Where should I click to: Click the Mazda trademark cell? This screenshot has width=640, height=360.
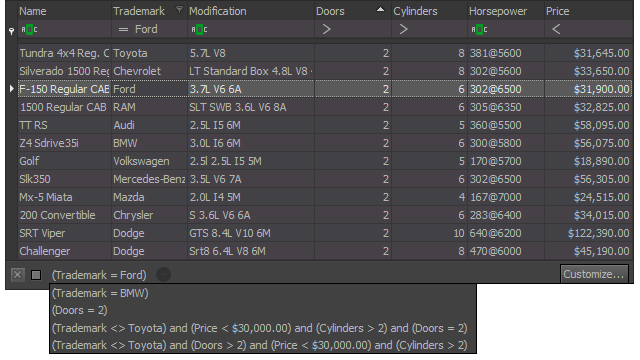(149, 197)
